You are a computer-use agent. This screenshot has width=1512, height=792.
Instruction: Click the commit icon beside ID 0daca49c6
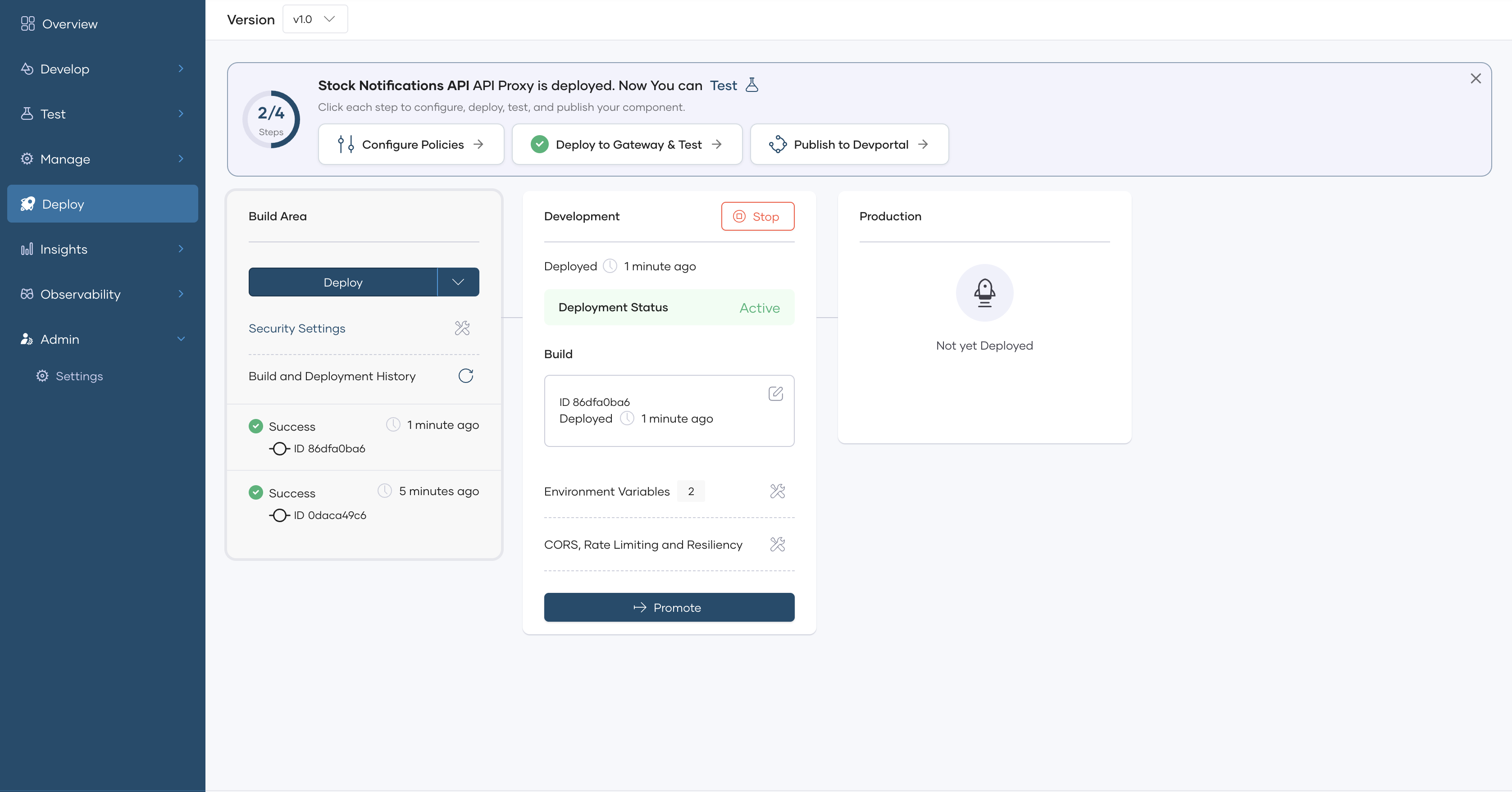tap(279, 515)
